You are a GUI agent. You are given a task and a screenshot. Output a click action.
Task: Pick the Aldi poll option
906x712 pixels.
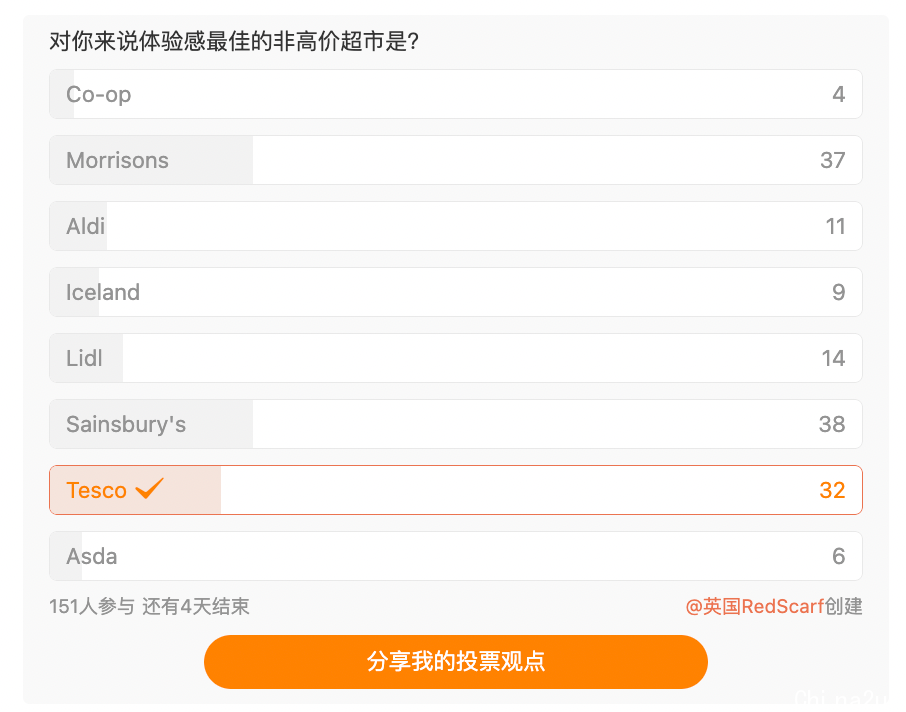455,227
